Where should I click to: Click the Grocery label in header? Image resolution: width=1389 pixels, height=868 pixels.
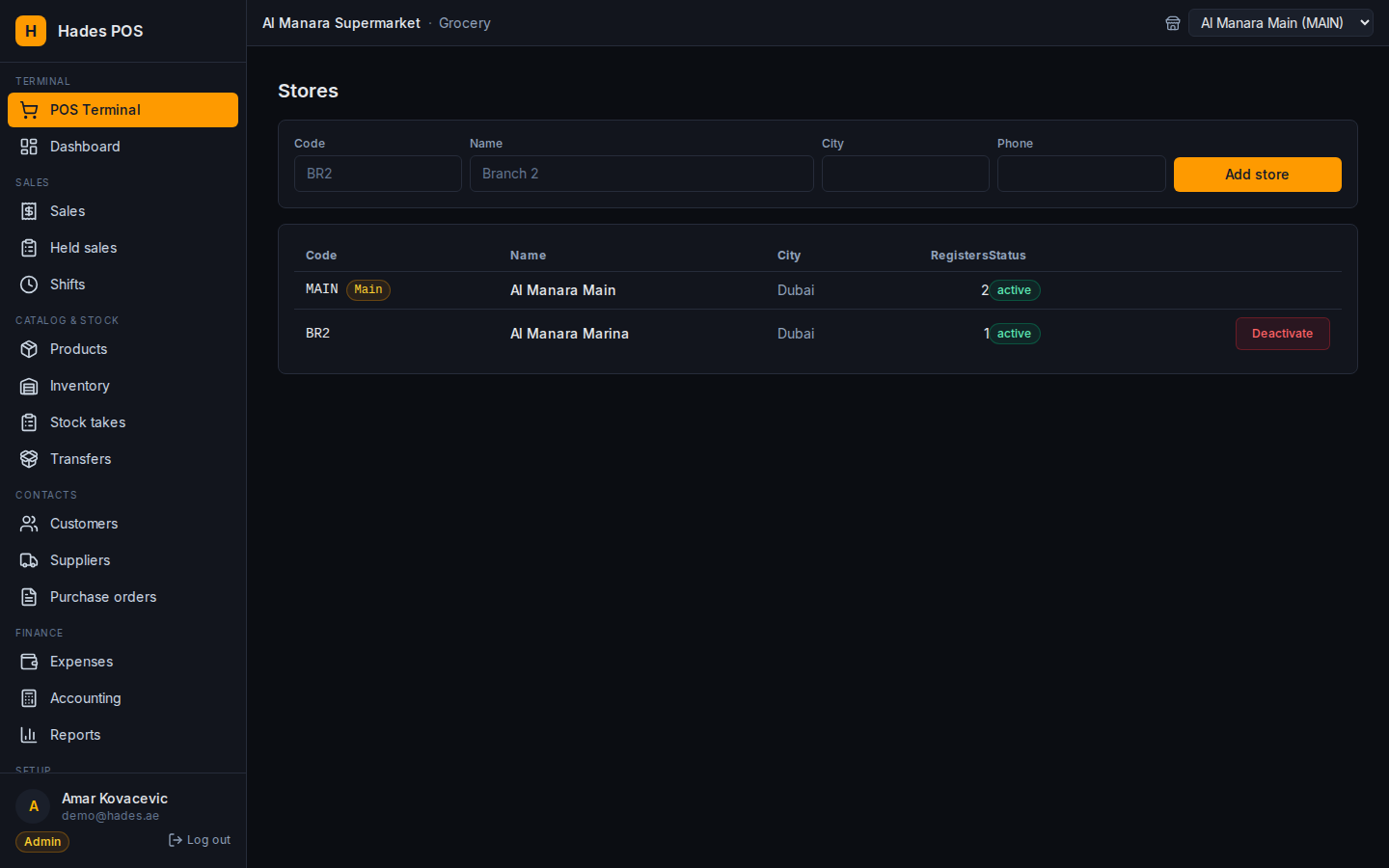coord(465,23)
